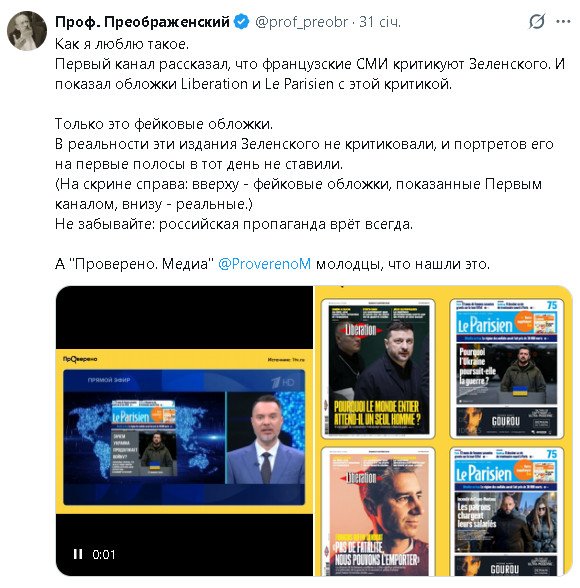Screen dimensions: 580x588
Task: Open the fake Le Parisien Ukraine cover
Action: pyautogui.click(x=507, y=369)
